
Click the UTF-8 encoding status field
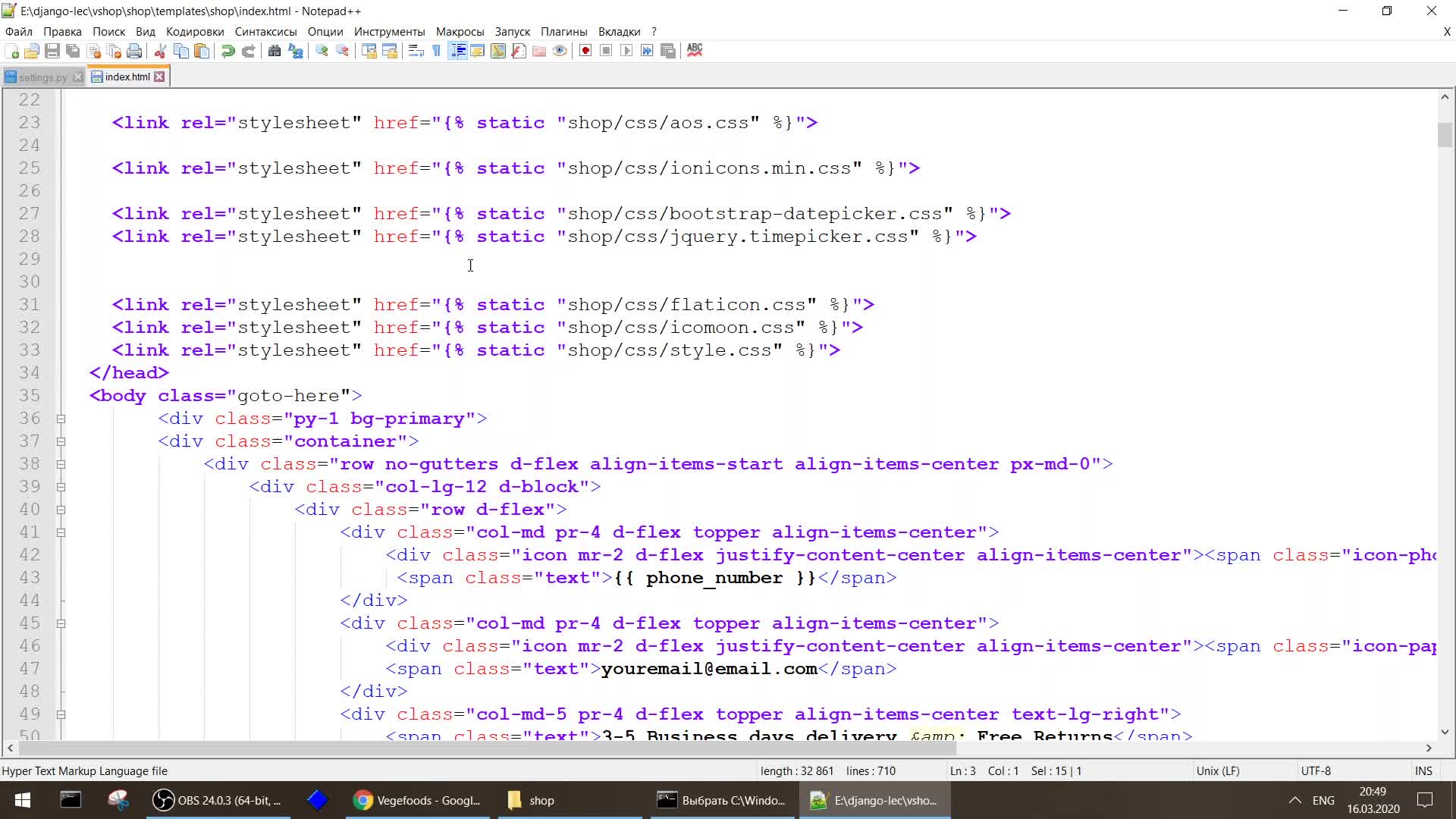1316,770
